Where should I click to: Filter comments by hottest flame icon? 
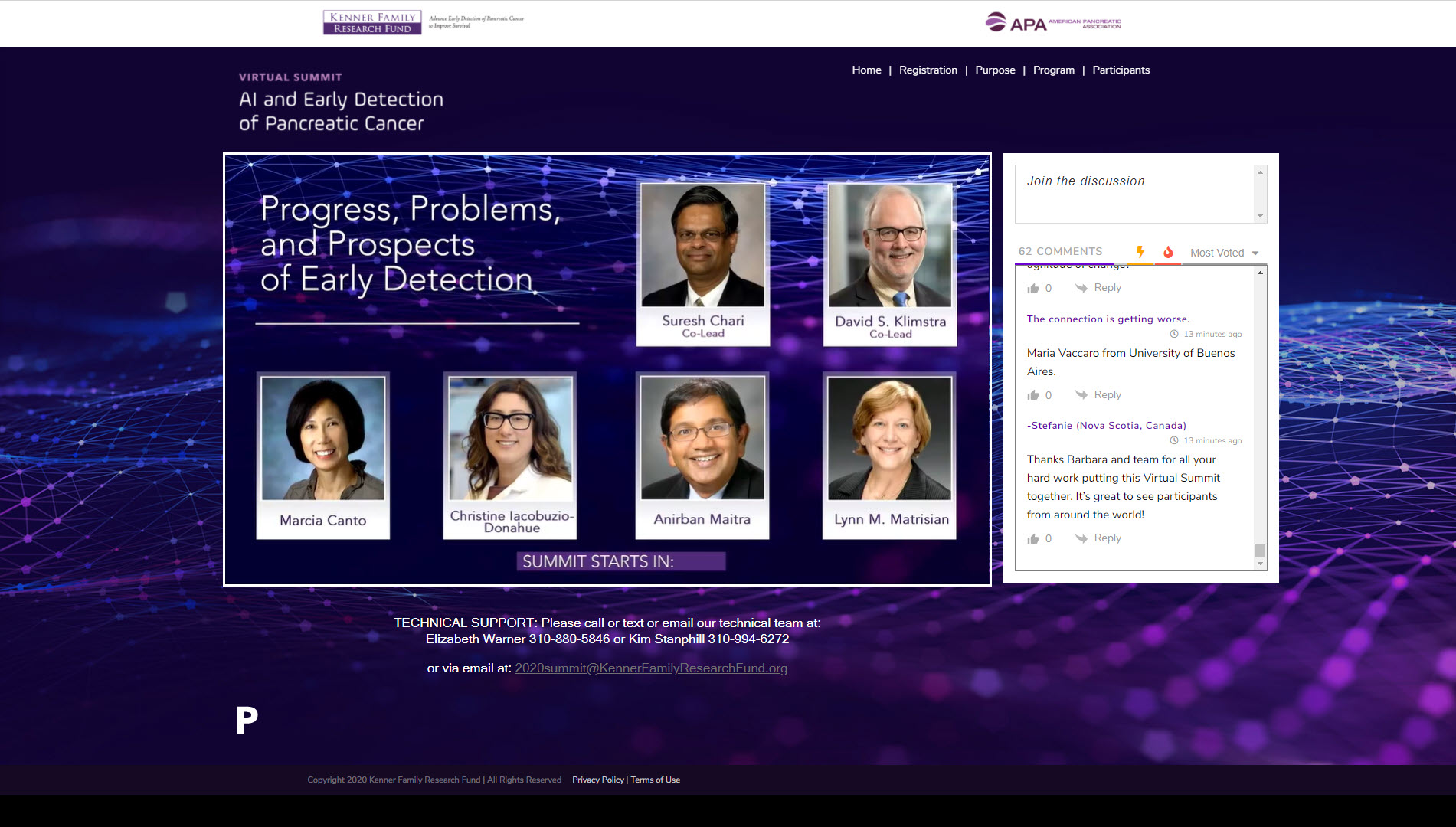pyautogui.click(x=1167, y=252)
